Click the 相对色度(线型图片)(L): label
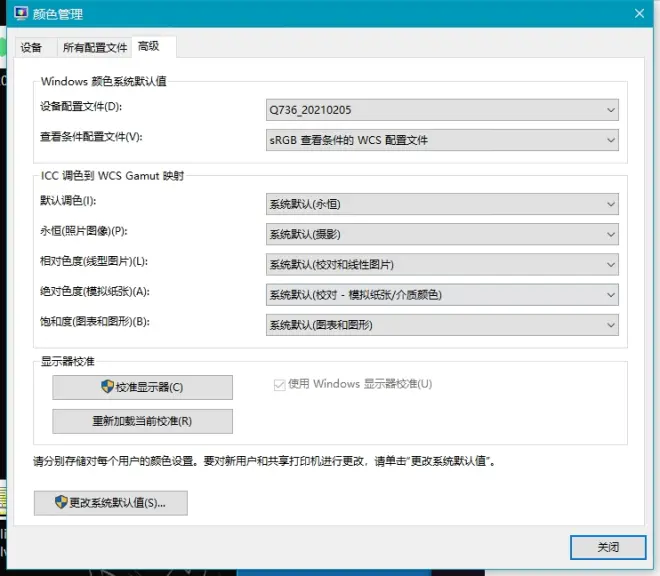The image size is (660, 576). point(94,261)
